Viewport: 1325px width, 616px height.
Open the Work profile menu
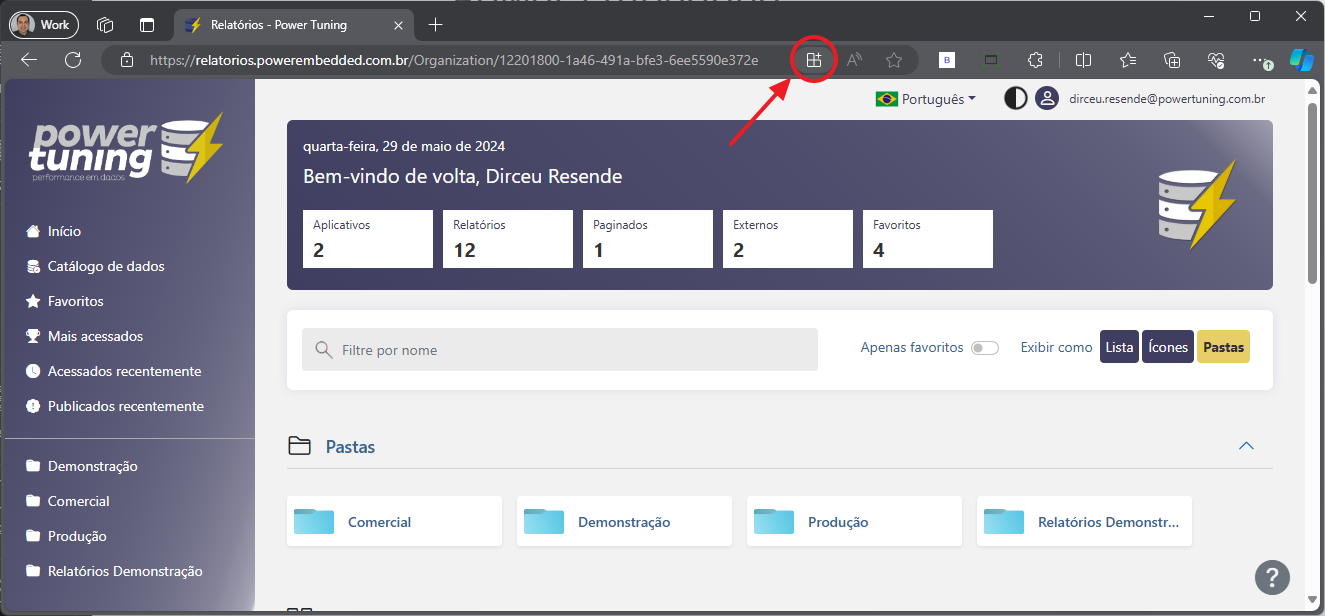[x=44, y=24]
